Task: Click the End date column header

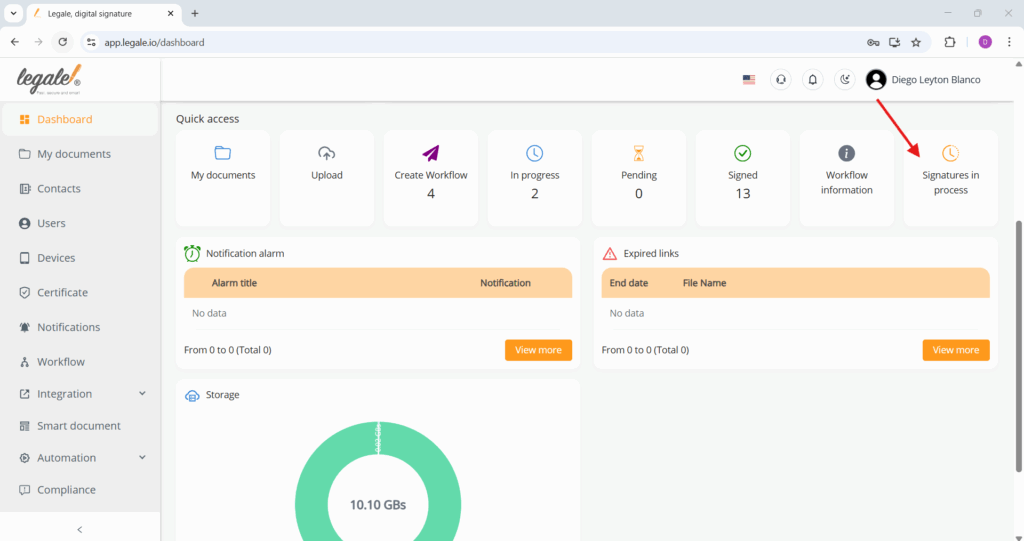Action: coord(628,283)
